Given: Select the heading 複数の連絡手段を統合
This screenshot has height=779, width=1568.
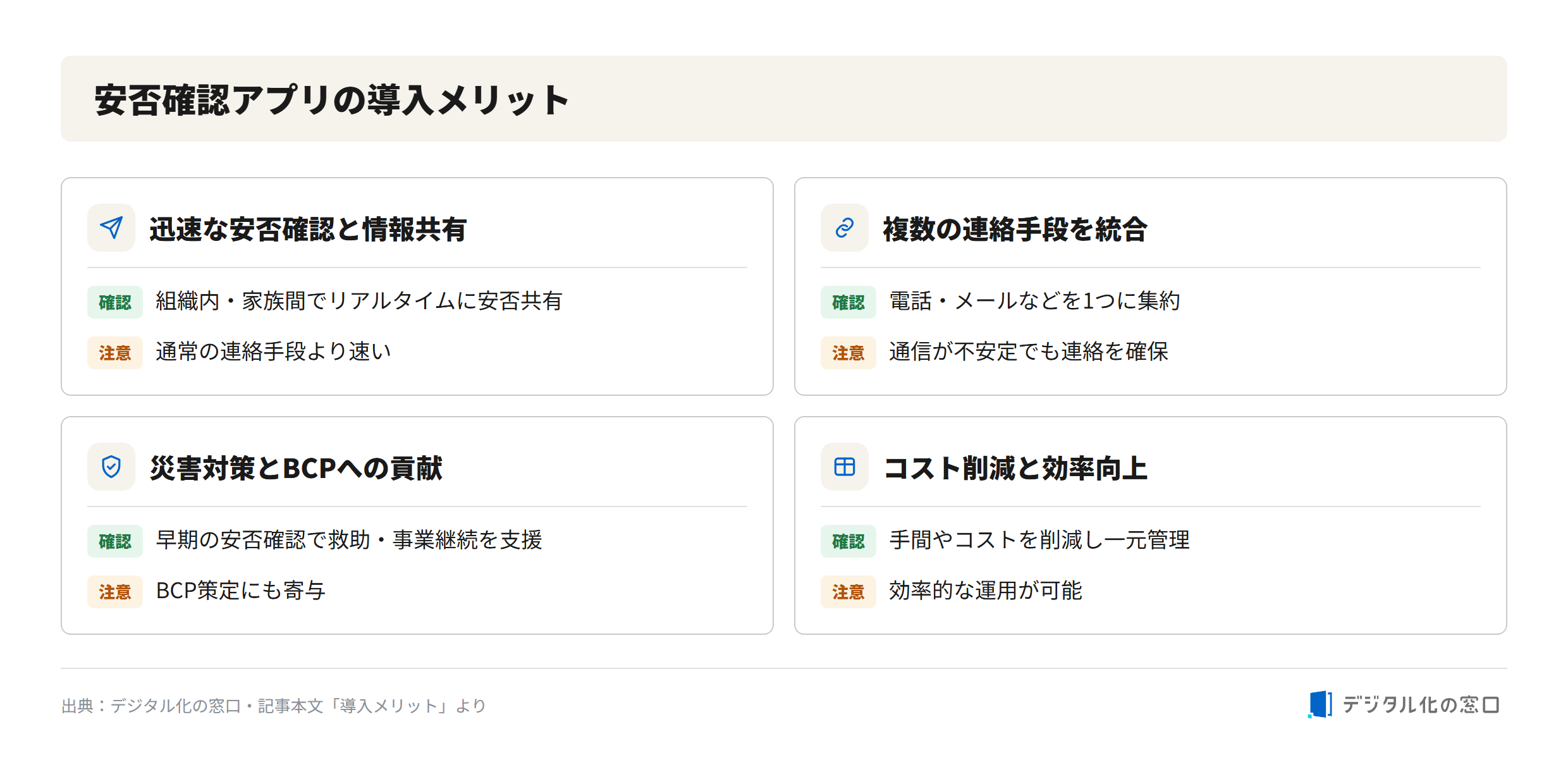Looking at the screenshot, I should click(x=1015, y=229).
